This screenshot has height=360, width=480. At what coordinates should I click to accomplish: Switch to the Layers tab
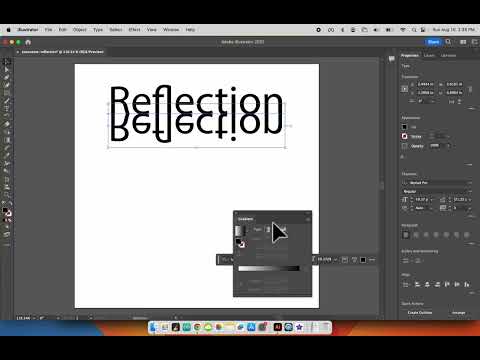click(x=429, y=55)
